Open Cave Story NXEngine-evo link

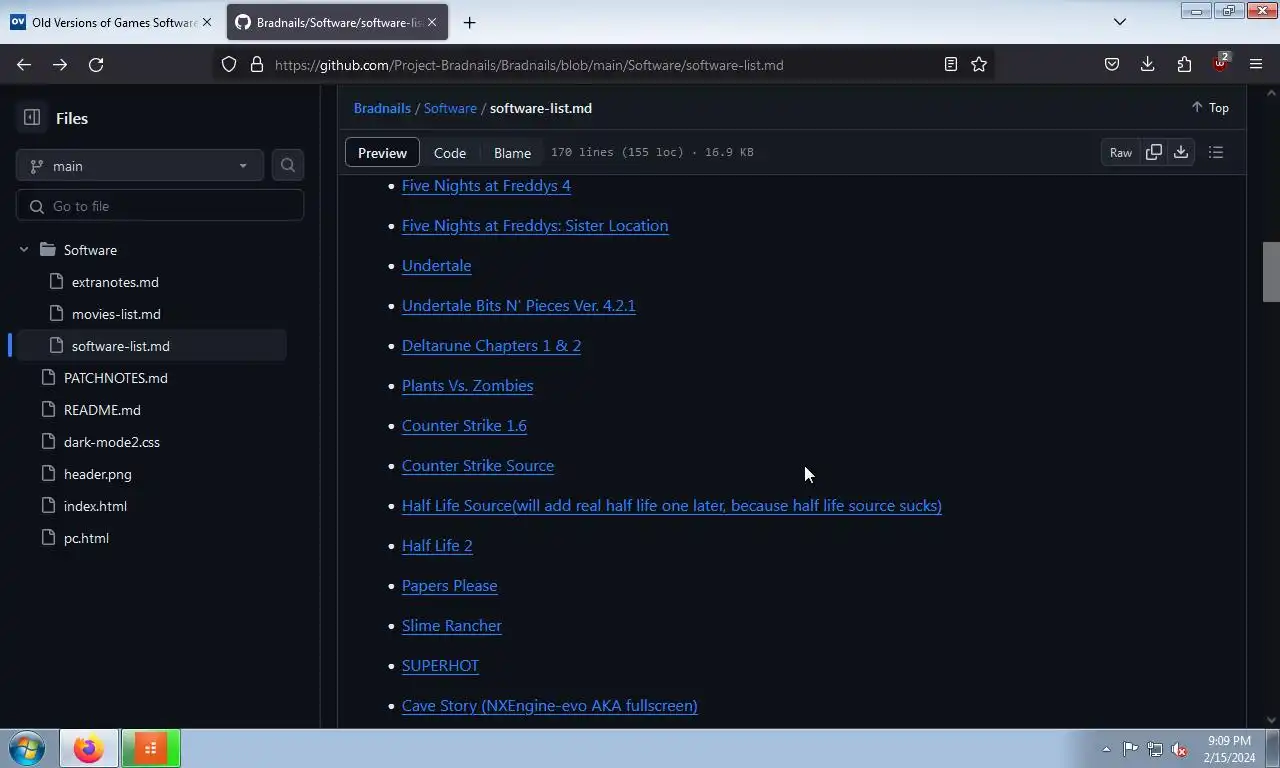point(549,705)
